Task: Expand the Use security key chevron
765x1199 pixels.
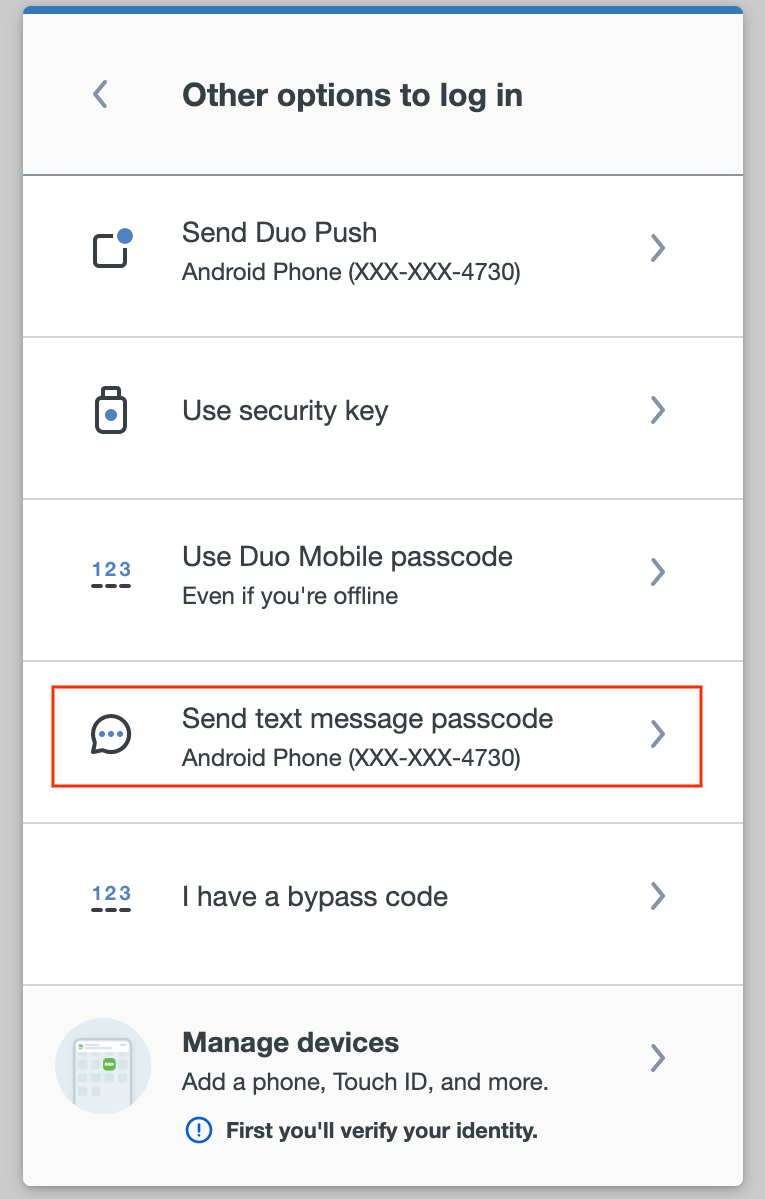Action: [x=658, y=409]
